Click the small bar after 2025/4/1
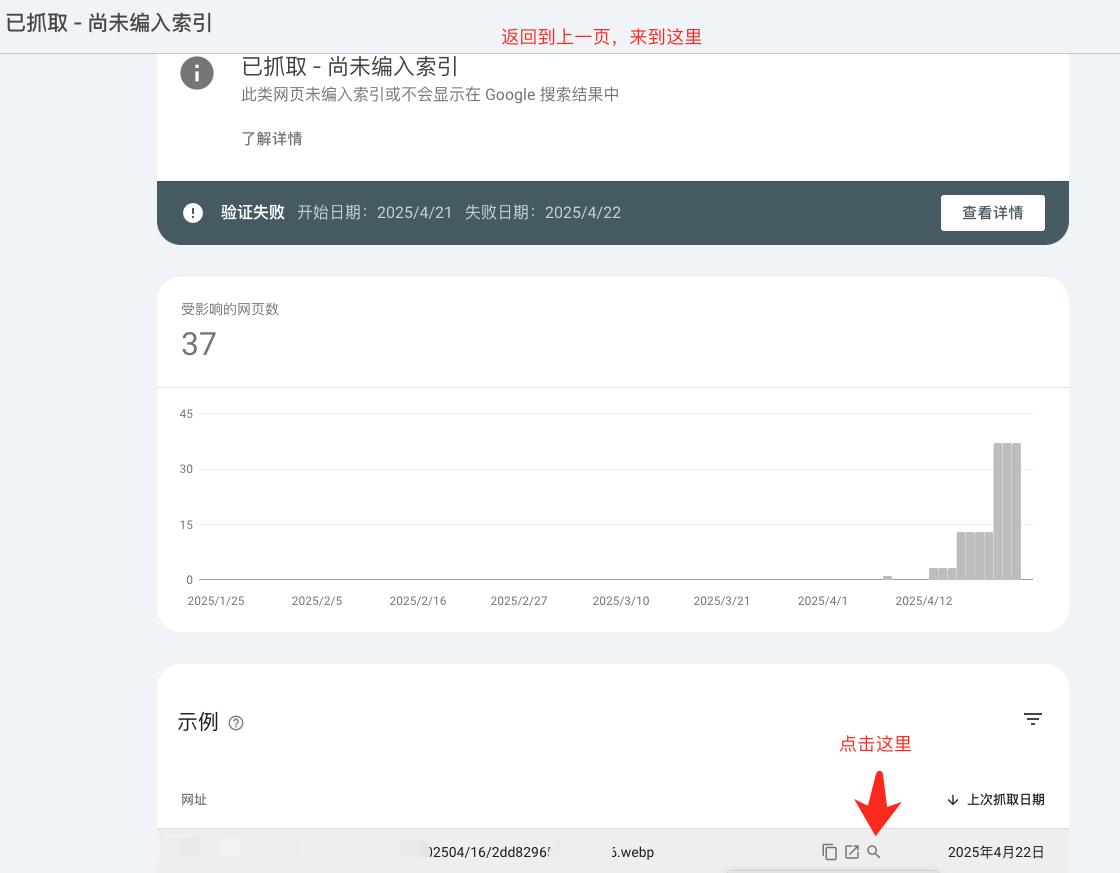This screenshot has height=873, width=1120. point(887,577)
